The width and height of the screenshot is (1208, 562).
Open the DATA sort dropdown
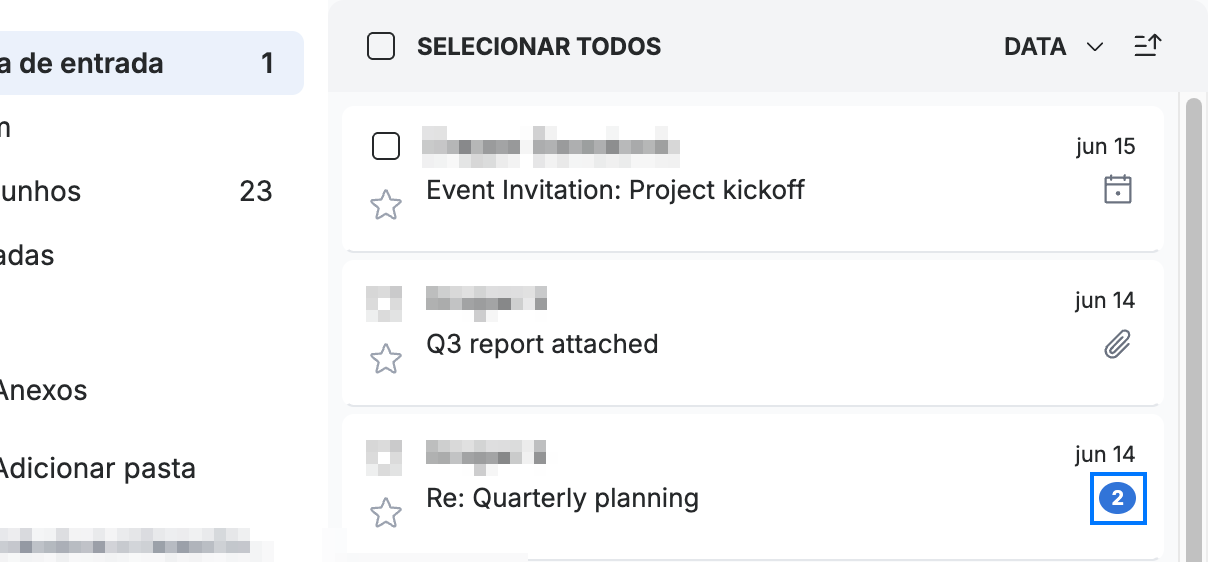[x=1053, y=46]
